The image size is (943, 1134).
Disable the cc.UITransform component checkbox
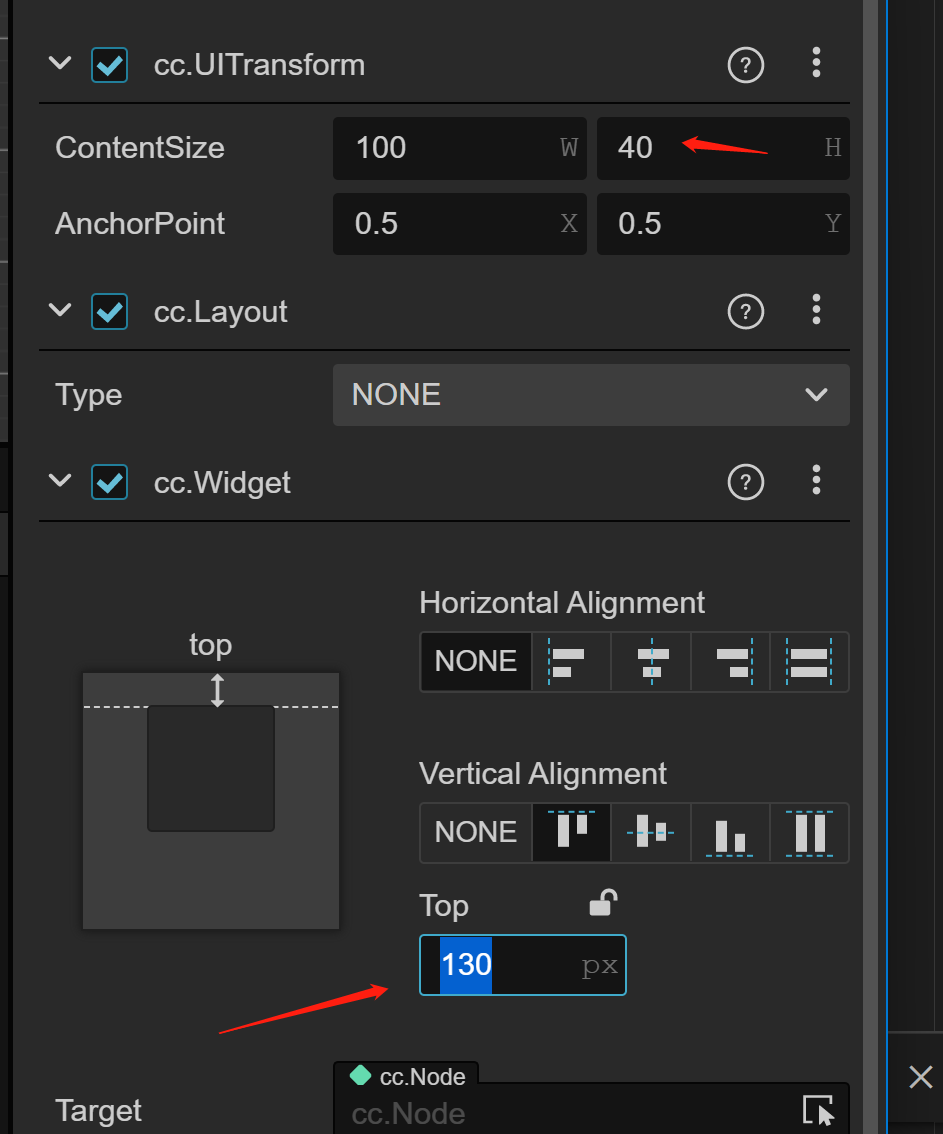(109, 66)
